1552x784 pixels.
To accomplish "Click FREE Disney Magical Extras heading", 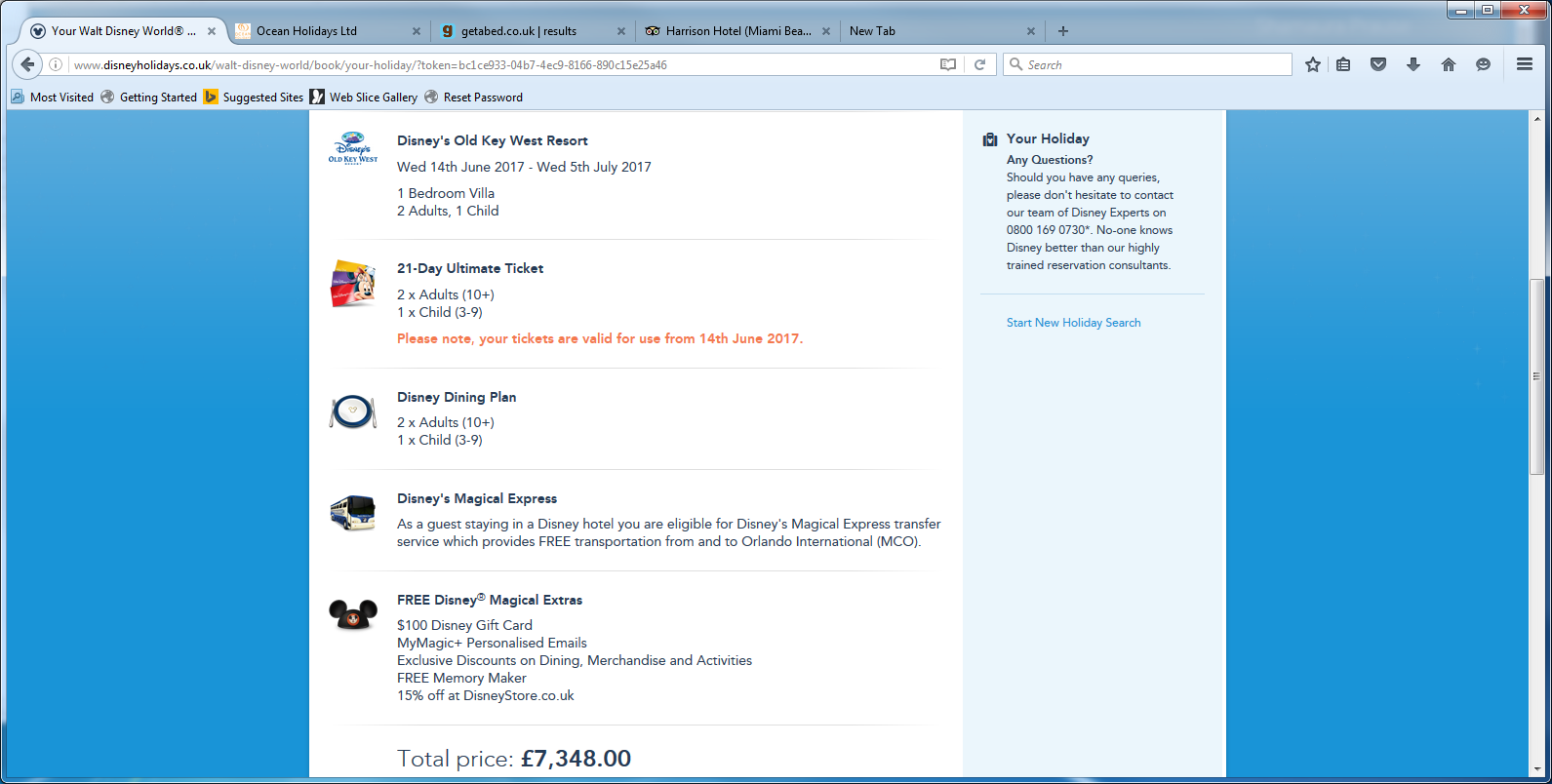I will pyautogui.click(x=490, y=600).
